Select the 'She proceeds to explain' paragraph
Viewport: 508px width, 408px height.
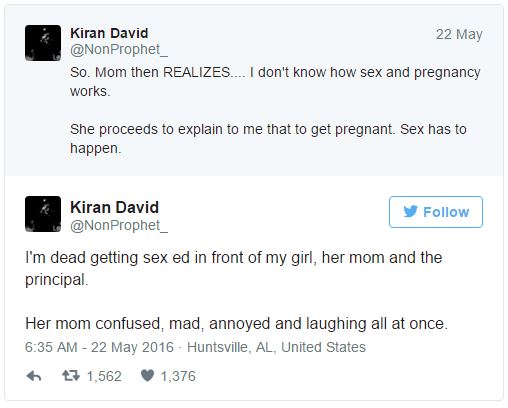268,139
